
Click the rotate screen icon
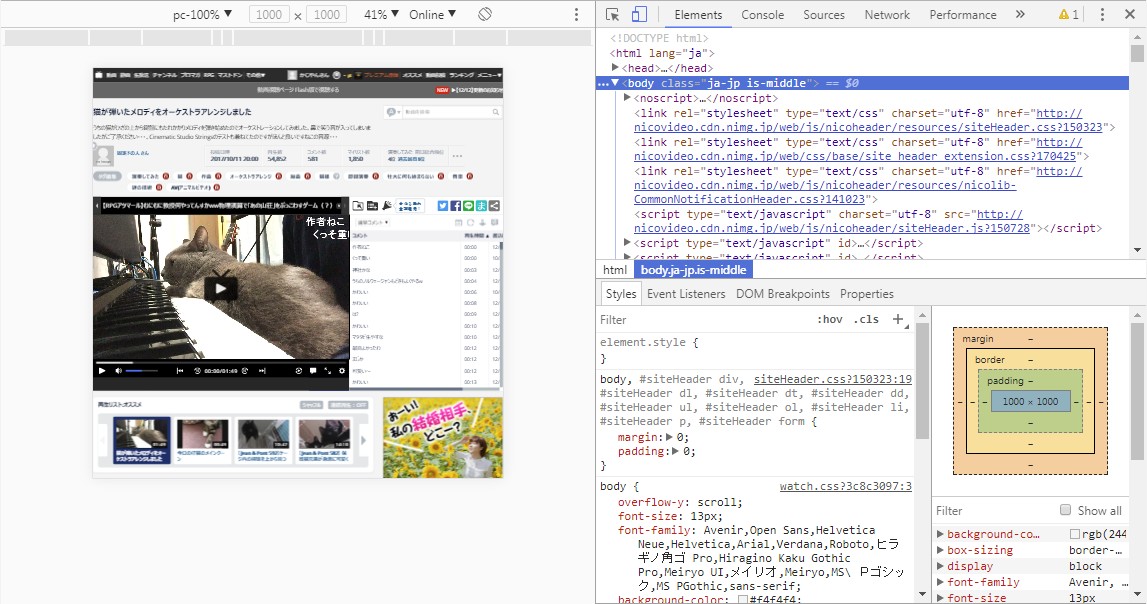484,15
